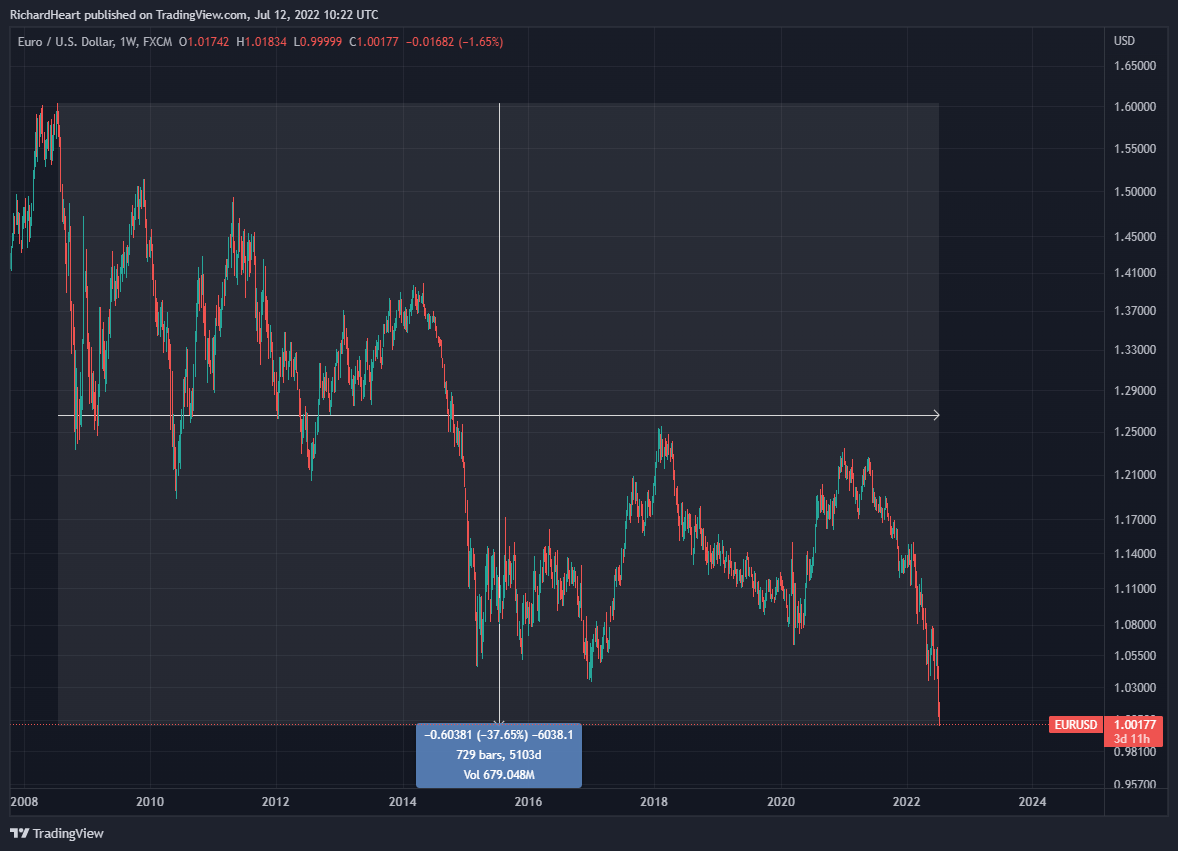Screen dimensions: 1178x851
Task: Click the 2024 label on the time axis
Action: pyautogui.click(x=1032, y=801)
